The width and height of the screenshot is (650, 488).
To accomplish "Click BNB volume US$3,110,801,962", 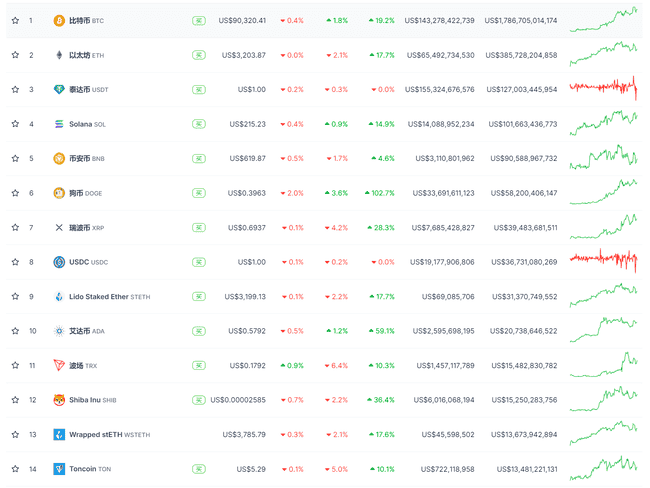I will pos(445,158).
